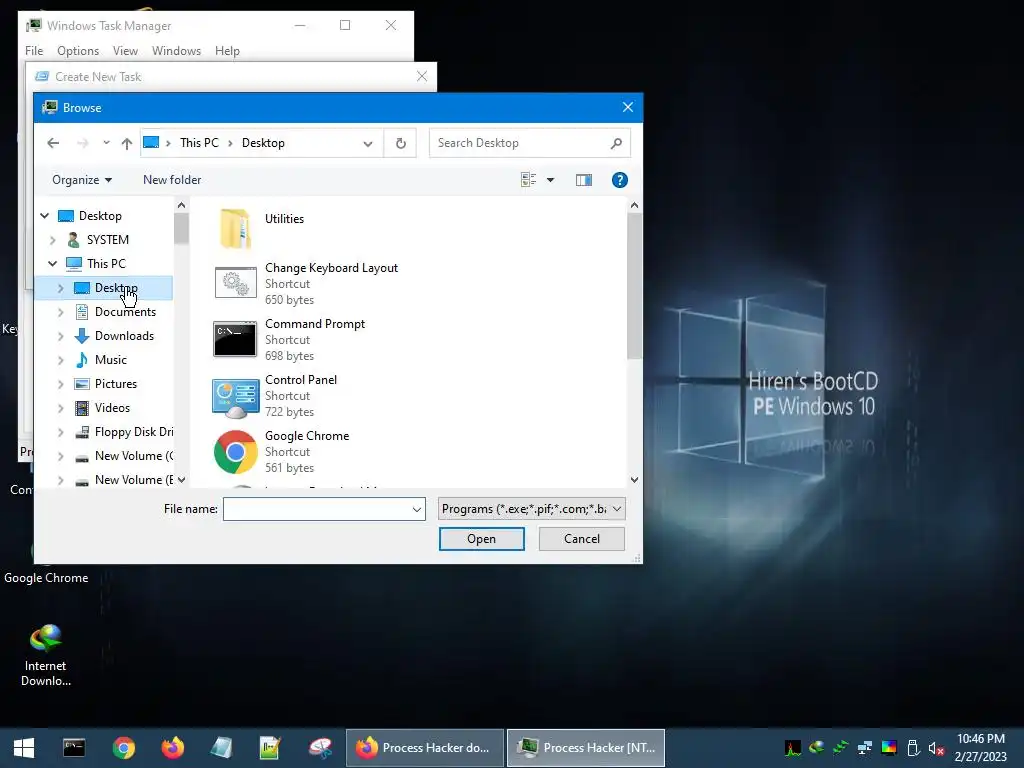Open the Programs file type filter dropdown
Image resolution: width=1024 pixels, height=768 pixels.
coord(532,509)
